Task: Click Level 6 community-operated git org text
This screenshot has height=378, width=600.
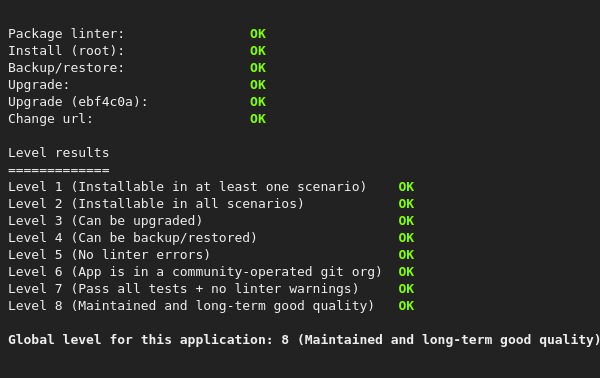Action: coord(195,272)
